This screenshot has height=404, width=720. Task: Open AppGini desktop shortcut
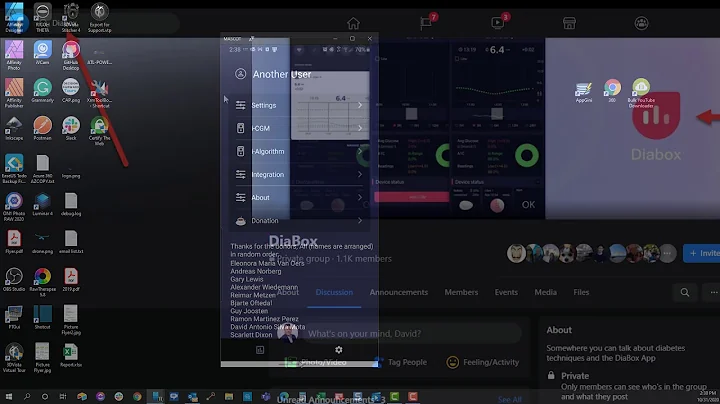(584, 91)
